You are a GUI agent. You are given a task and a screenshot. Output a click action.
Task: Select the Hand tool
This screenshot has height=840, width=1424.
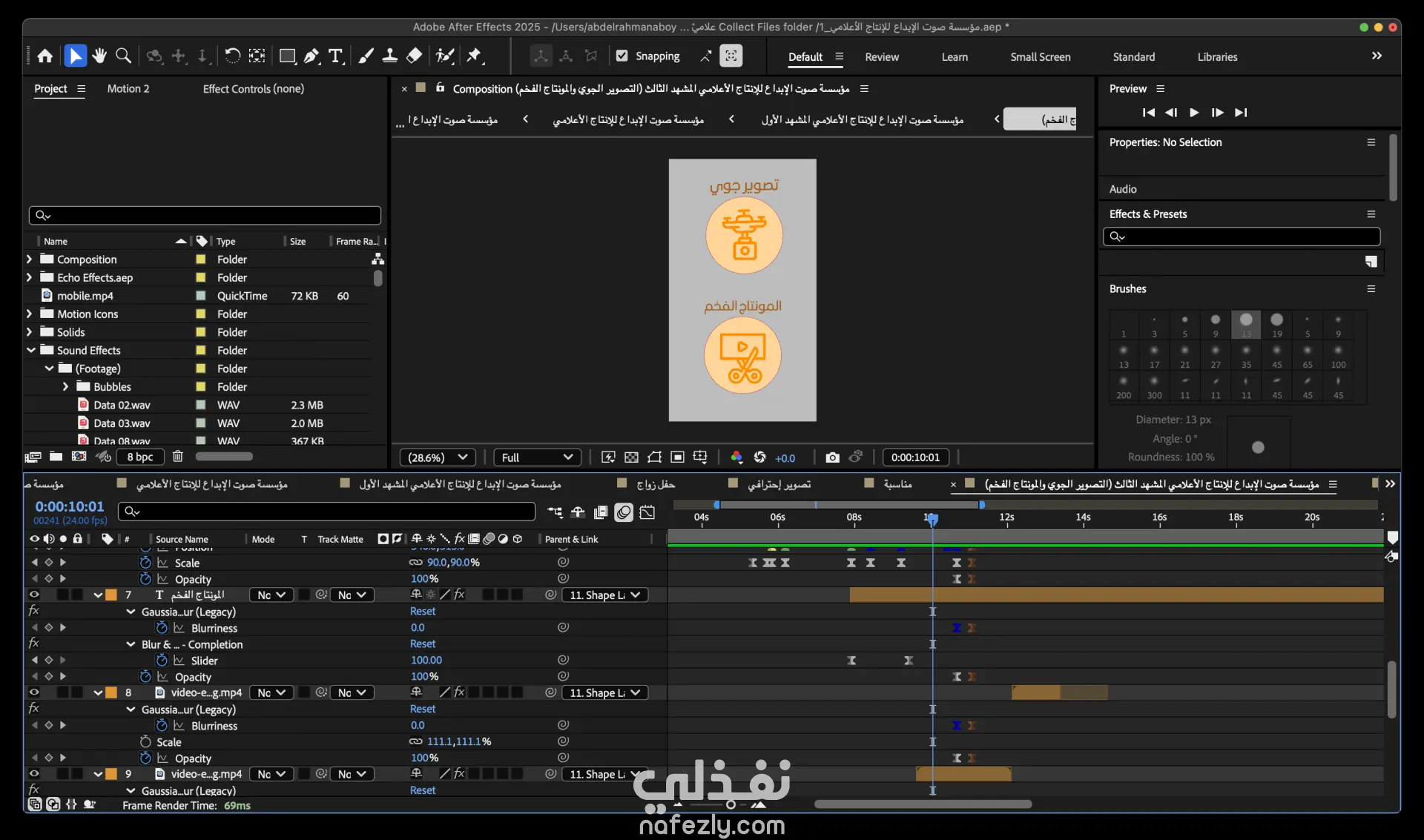click(99, 56)
